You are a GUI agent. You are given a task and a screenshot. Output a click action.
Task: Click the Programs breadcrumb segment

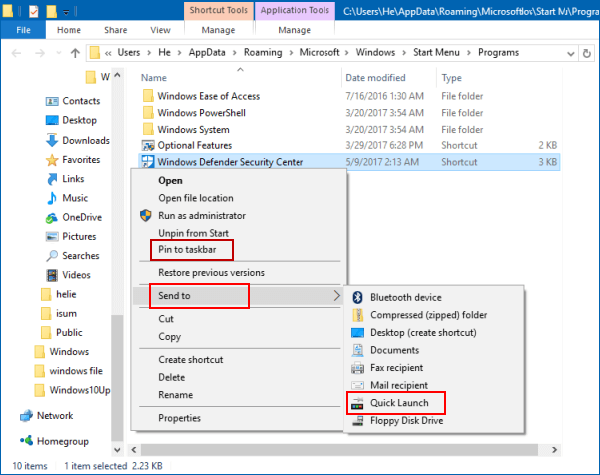[x=499, y=52]
